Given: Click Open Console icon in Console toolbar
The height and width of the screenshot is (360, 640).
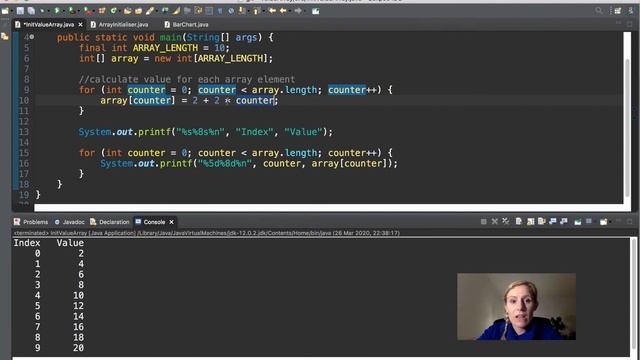Looking at the screenshot, I should click(x=603, y=222).
